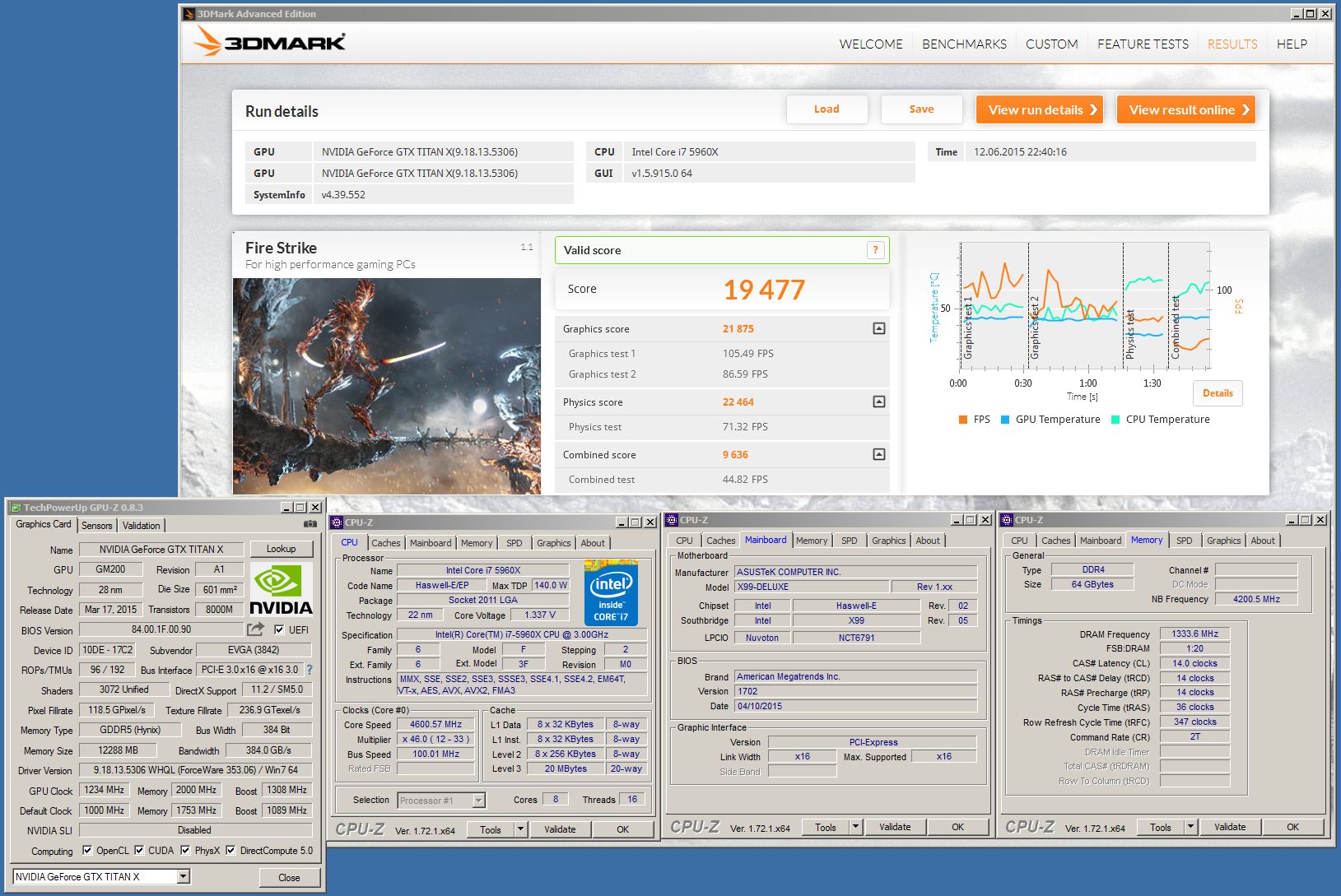Click the Lookup button in GPU-Z
Screen dimensions: 1341x896
click(281, 549)
